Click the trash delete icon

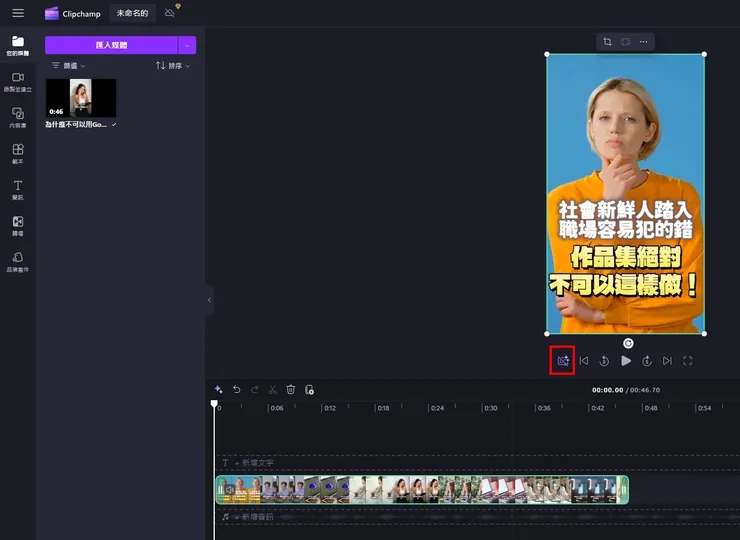click(291, 389)
